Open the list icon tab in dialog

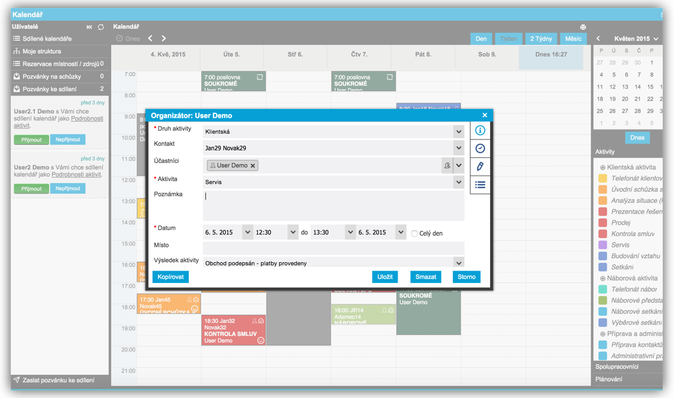click(x=480, y=185)
